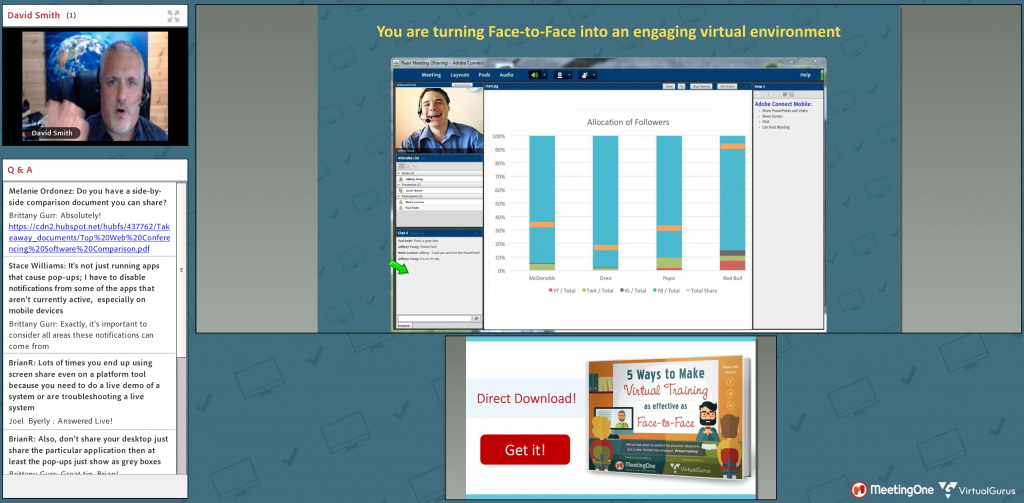This screenshot has height=503, width=1024.
Task: Expand the speaker options dropdown arrow
Action: point(545,75)
